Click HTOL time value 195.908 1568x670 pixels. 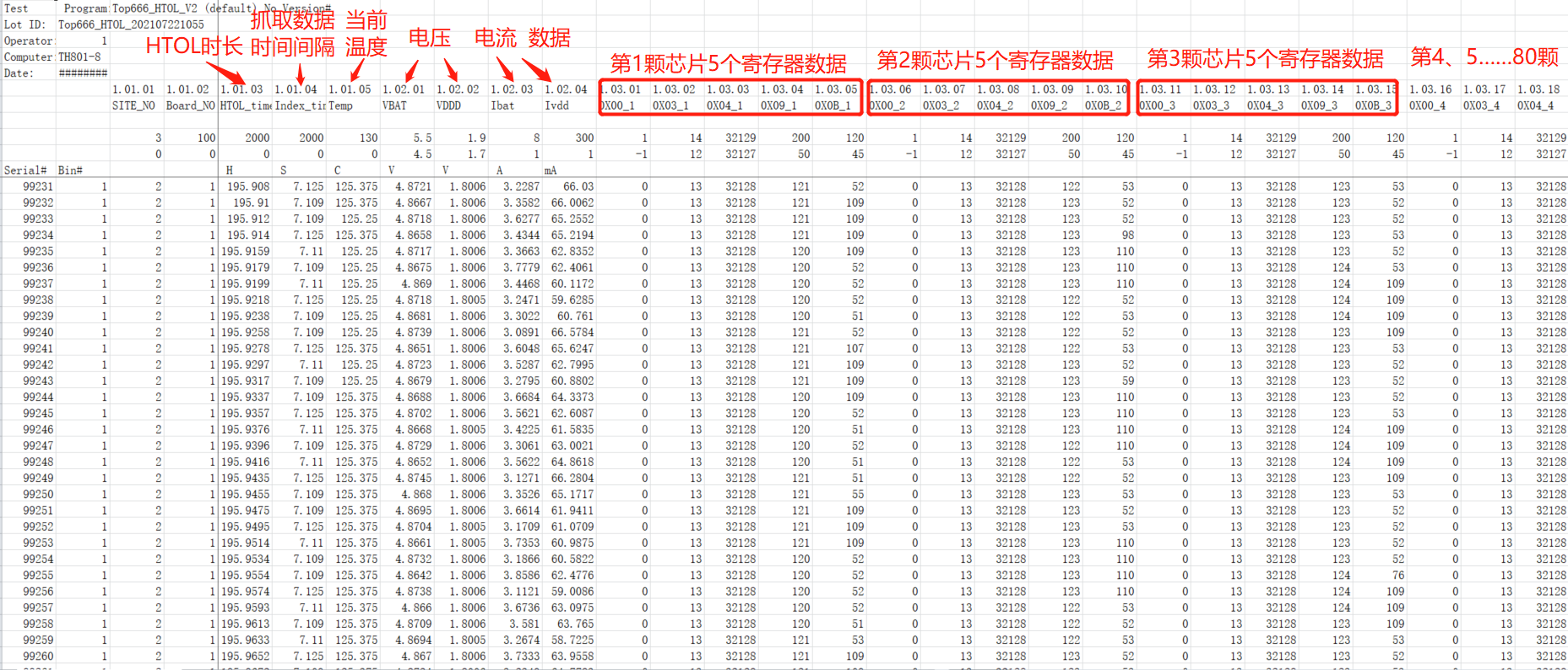(x=248, y=186)
